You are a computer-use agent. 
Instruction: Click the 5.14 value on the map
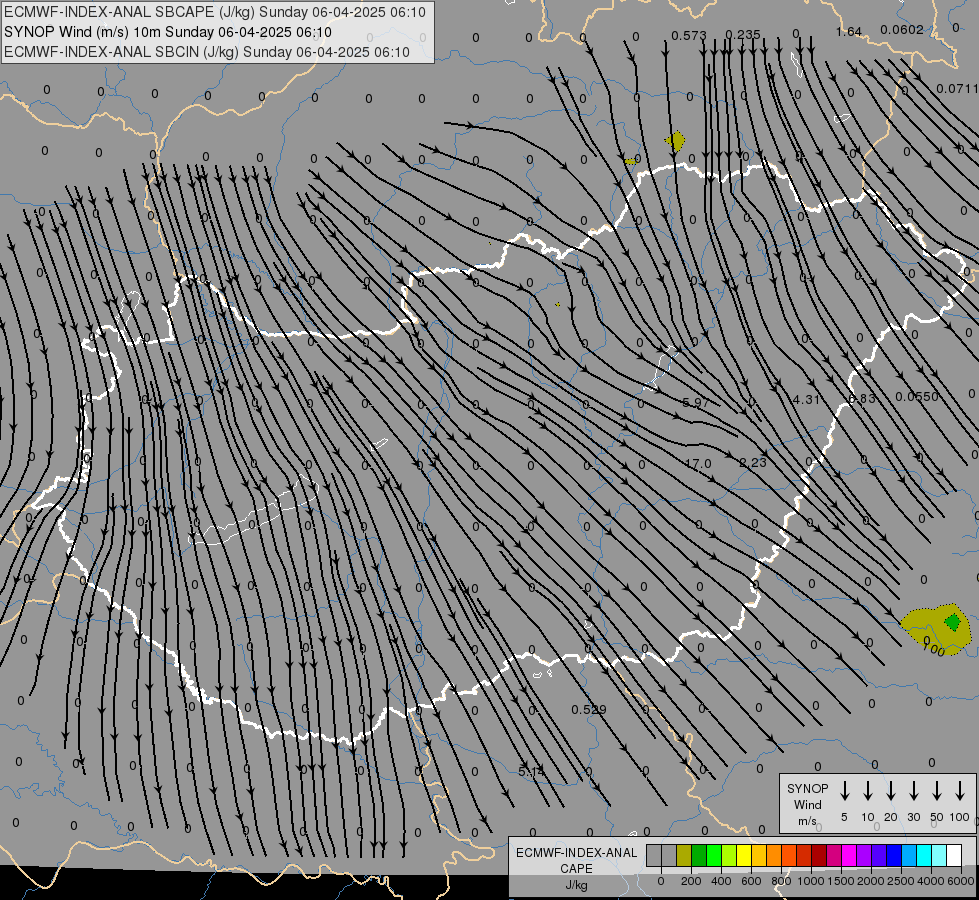click(531, 771)
